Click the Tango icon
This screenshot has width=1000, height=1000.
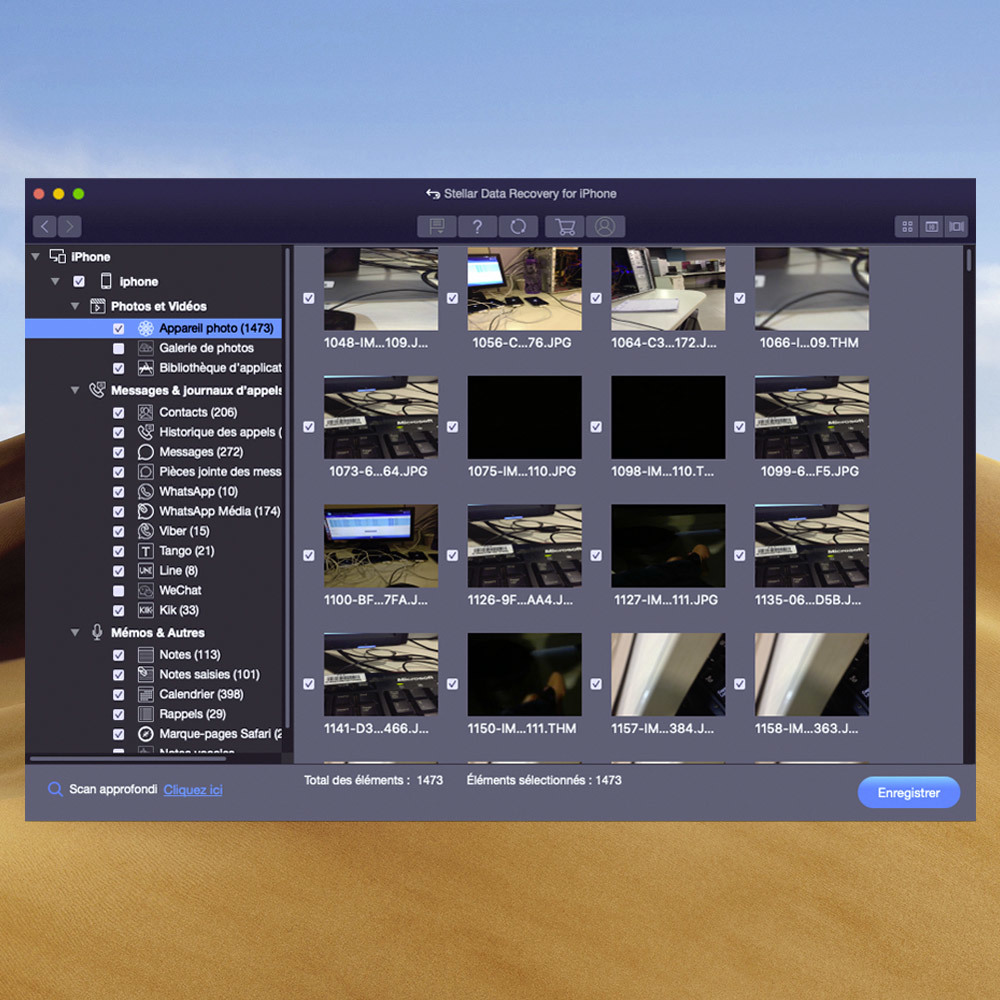pos(145,551)
